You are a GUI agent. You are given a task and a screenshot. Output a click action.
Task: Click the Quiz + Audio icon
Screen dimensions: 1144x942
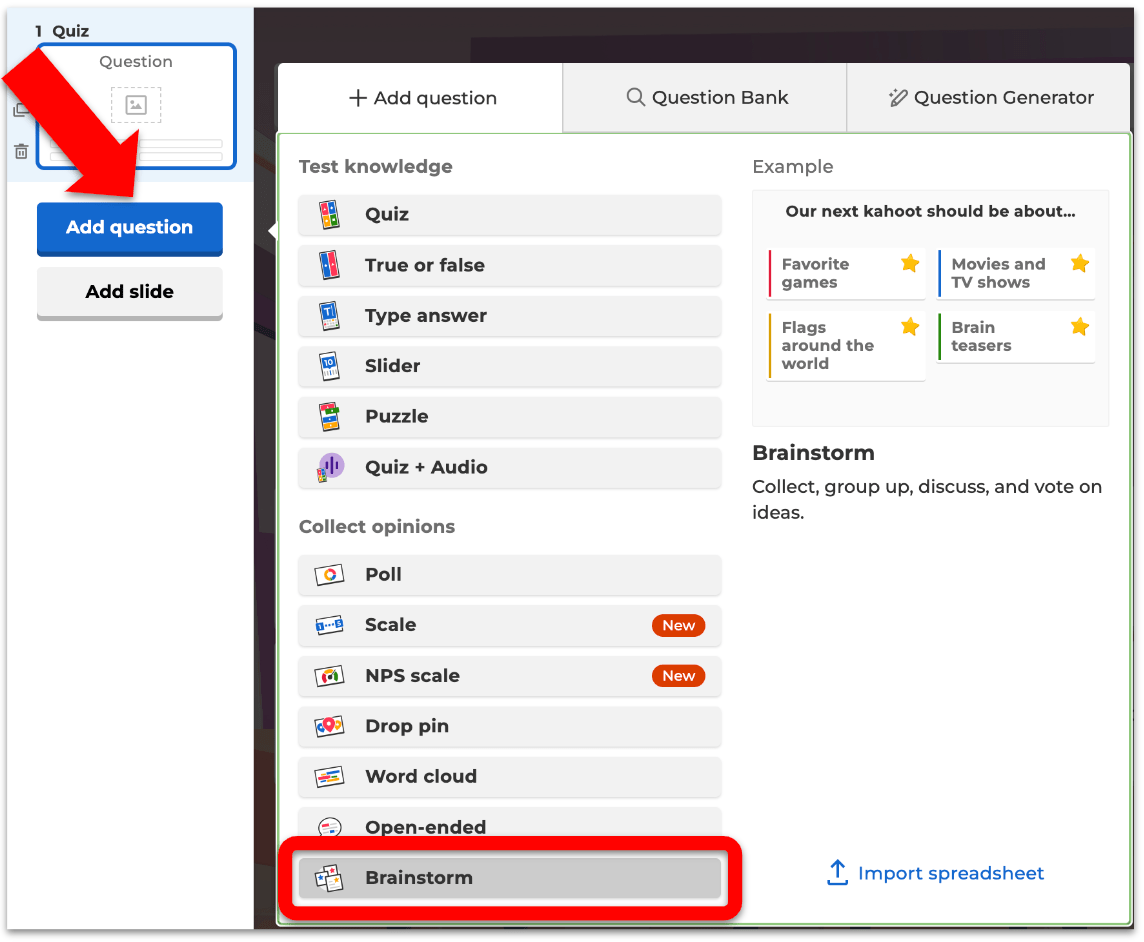click(x=330, y=467)
